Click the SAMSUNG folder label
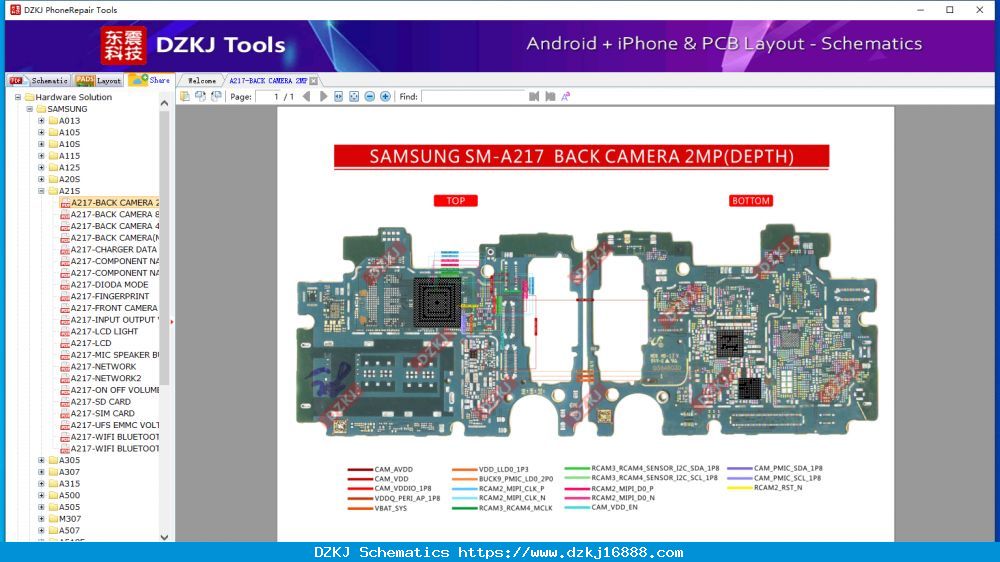1000x562 pixels. coord(67,109)
